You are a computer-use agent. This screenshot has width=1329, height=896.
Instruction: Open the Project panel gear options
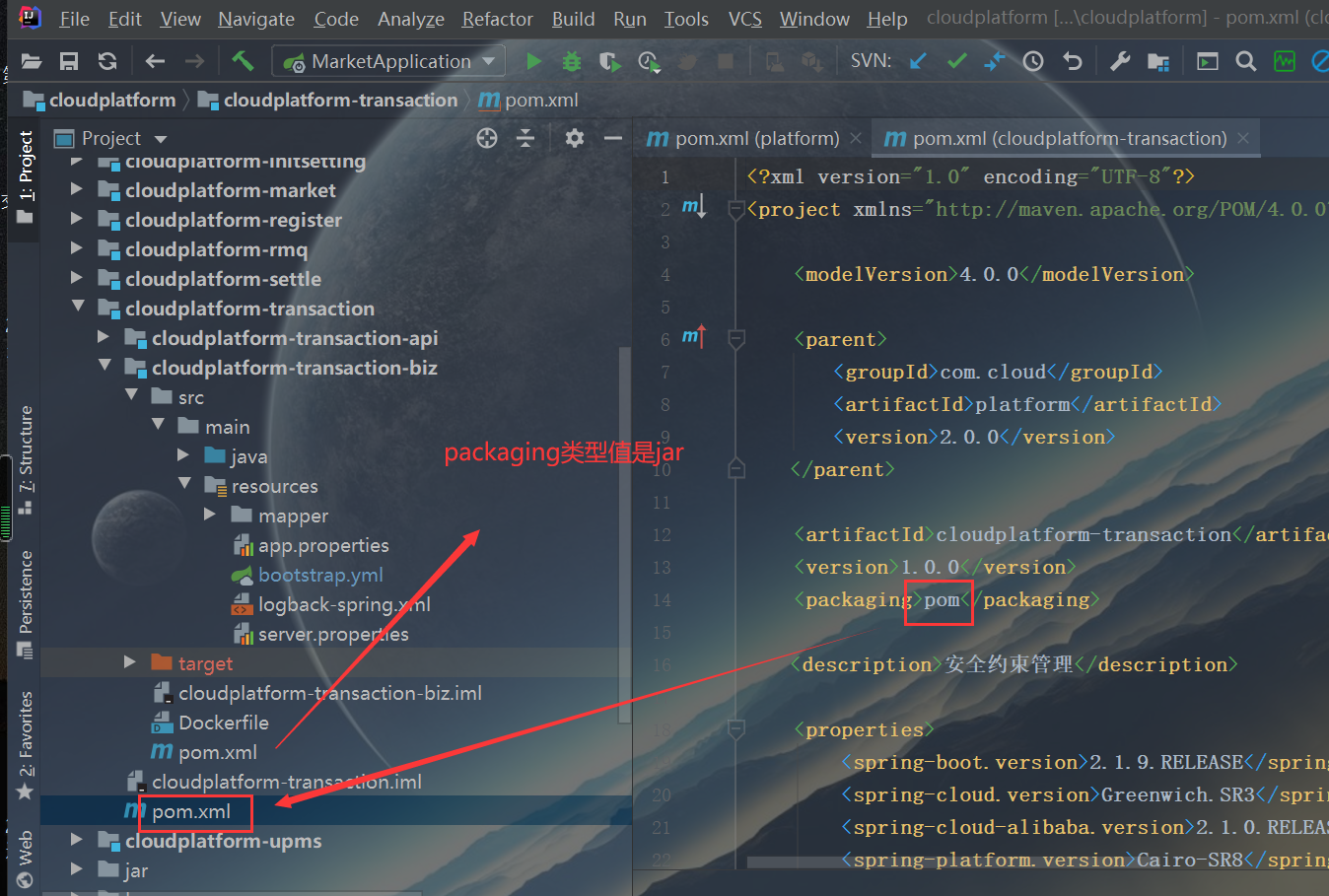(x=575, y=138)
